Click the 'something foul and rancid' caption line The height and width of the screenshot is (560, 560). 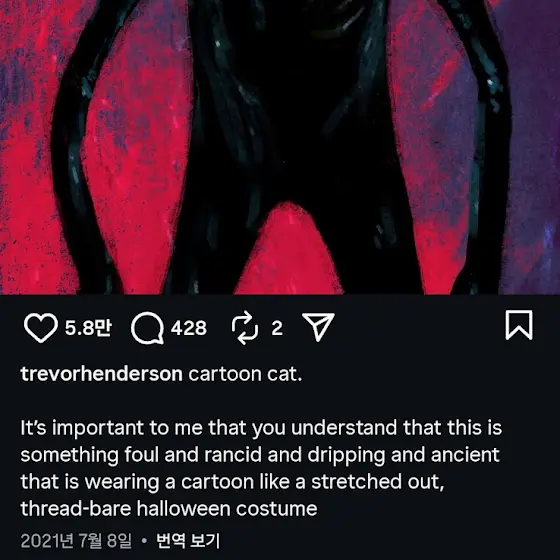[260, 455]
